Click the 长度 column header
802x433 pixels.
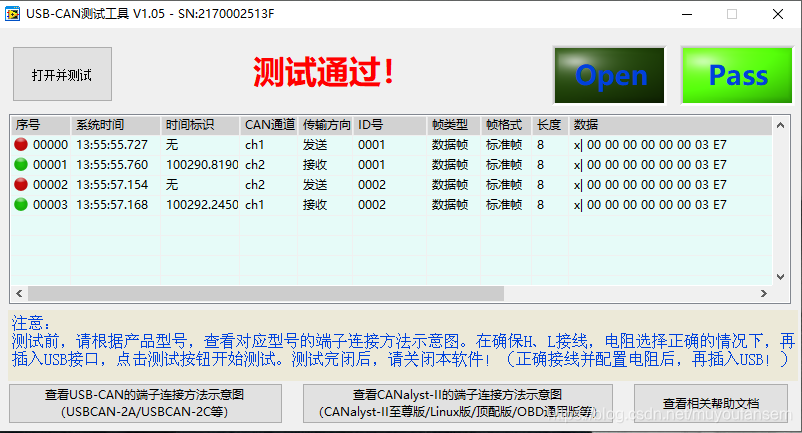coord(550,125)
